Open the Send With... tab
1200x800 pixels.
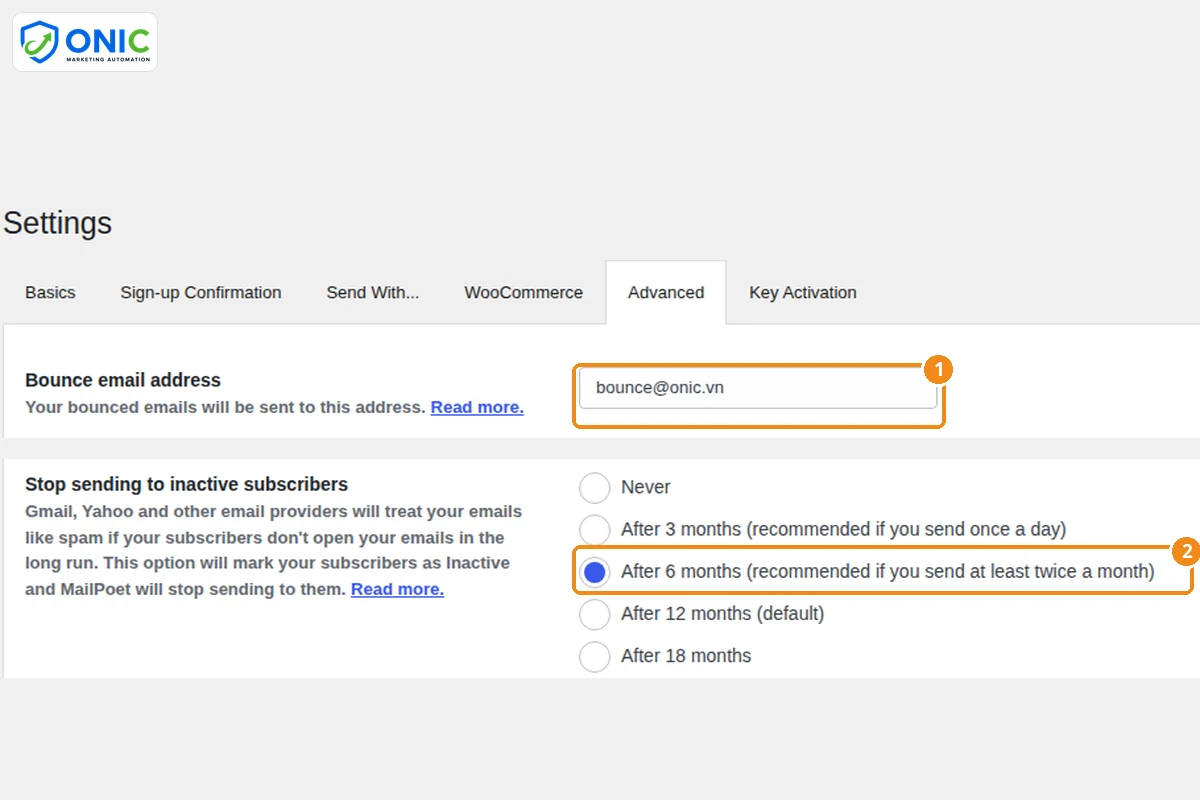tap(372, 293)
